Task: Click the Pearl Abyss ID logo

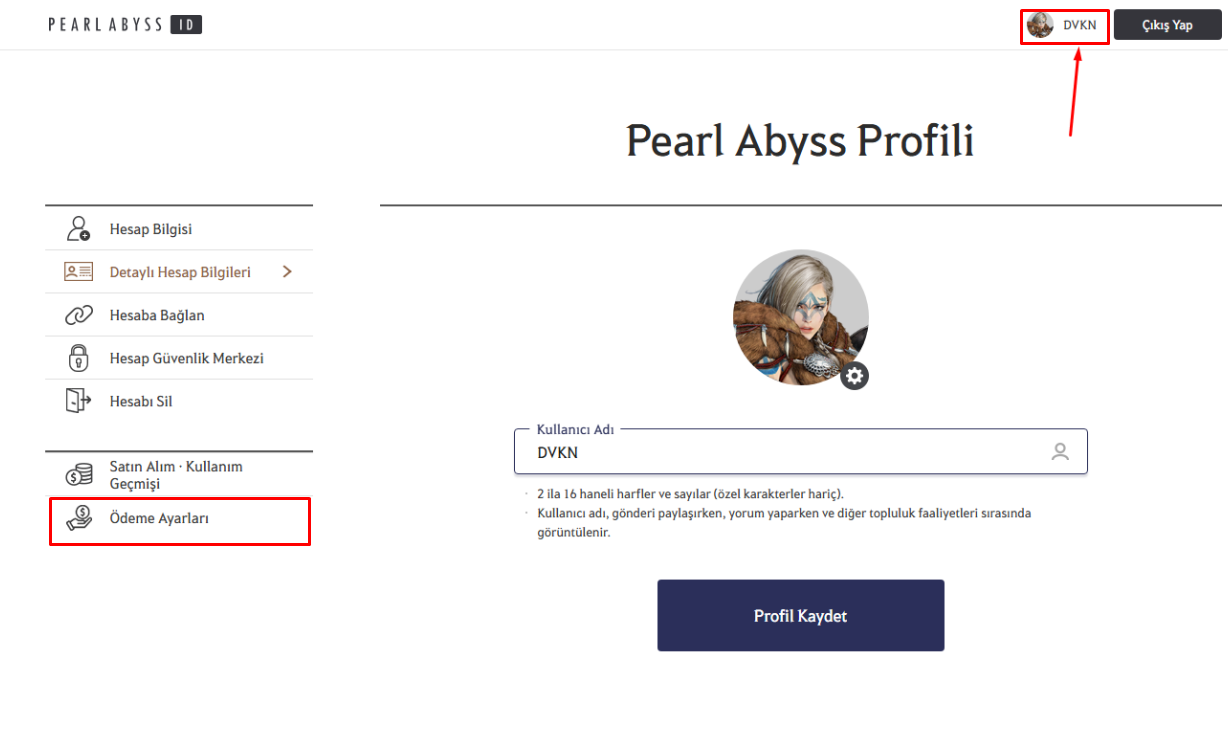Action: pos(125,24)
